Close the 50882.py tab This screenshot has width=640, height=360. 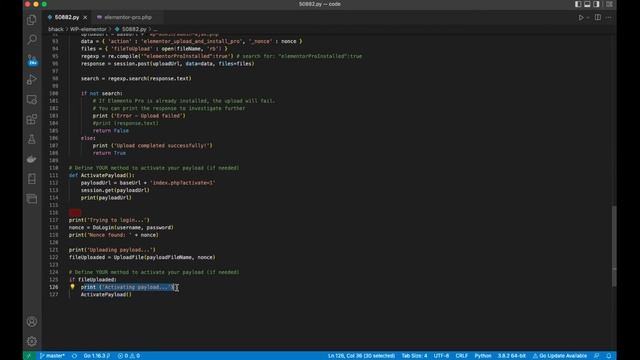point(85,18)
